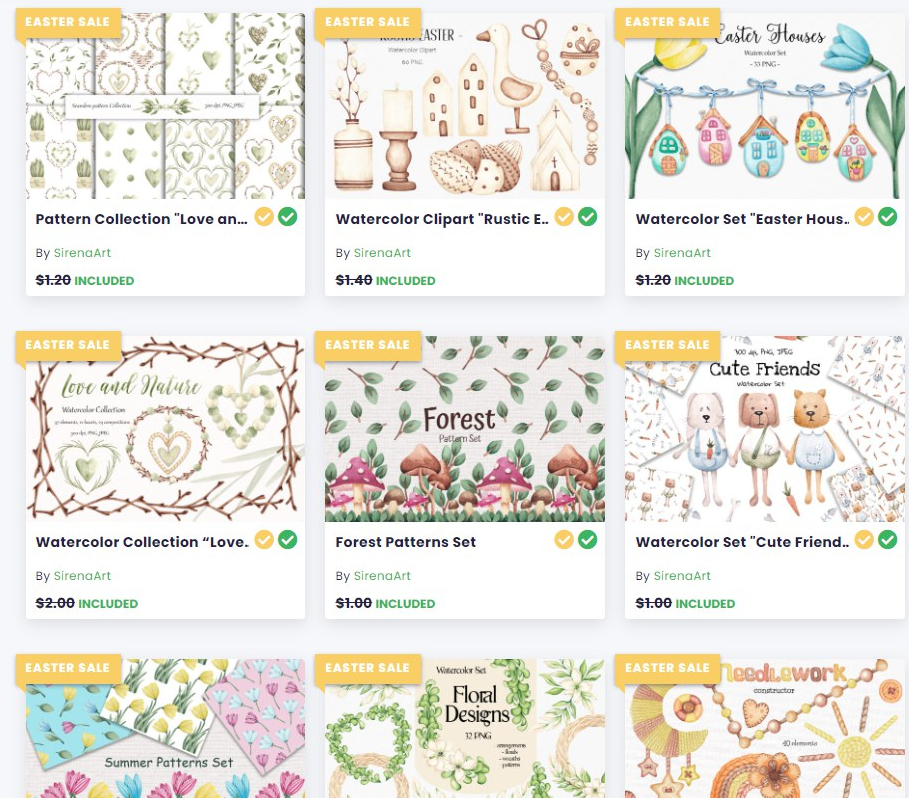Click yellow check badge on Rustic Easter card
The width and height of the screenshot is (909, 798).
pos(563,217)
